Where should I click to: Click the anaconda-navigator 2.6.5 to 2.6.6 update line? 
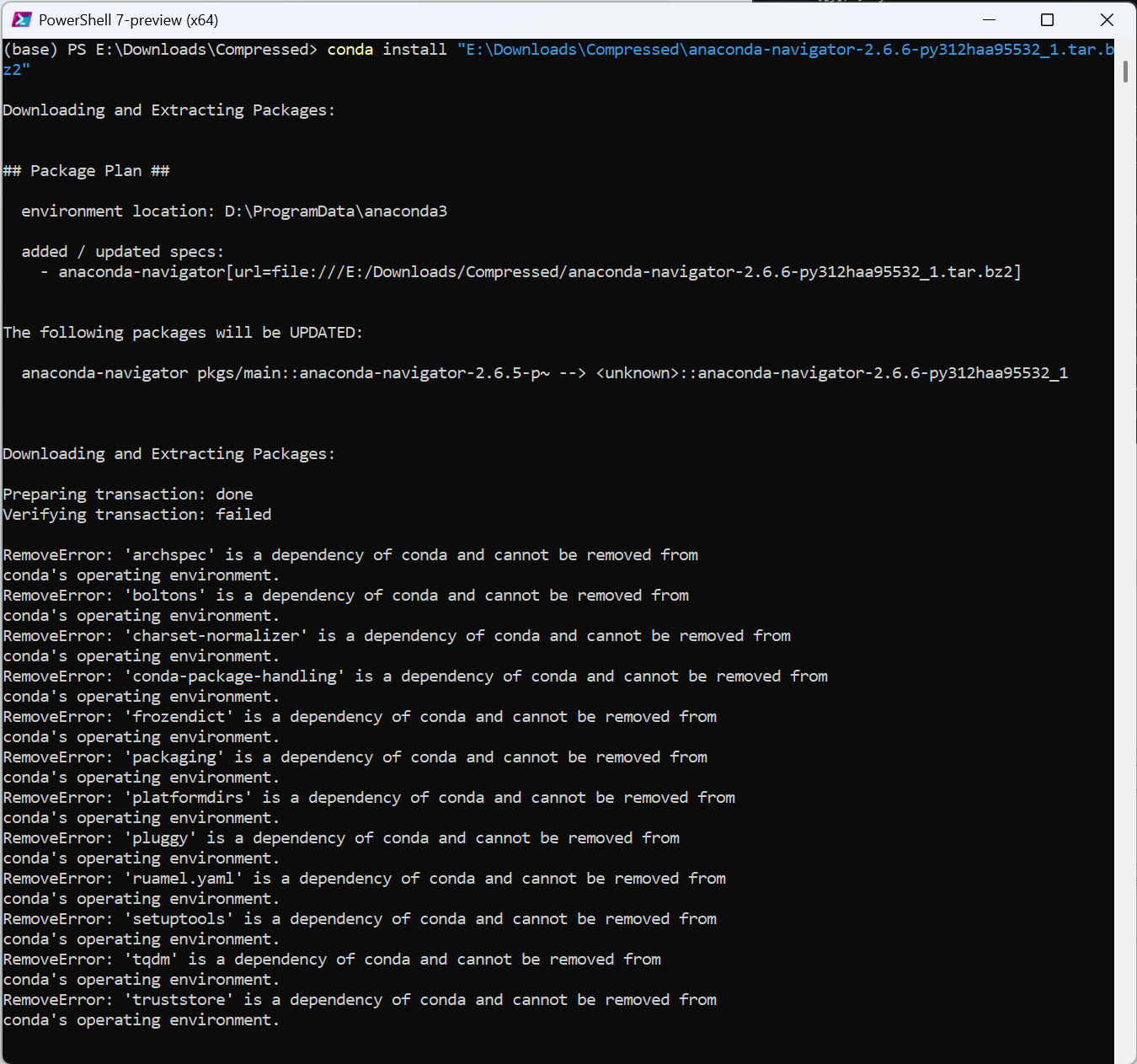[545, 373]
